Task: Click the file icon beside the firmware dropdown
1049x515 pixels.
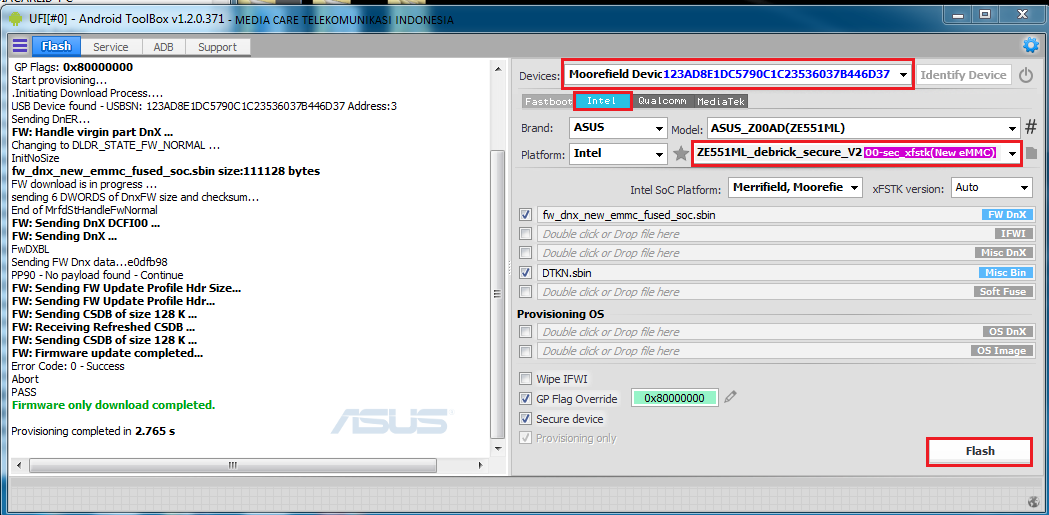Action: 1031,153
